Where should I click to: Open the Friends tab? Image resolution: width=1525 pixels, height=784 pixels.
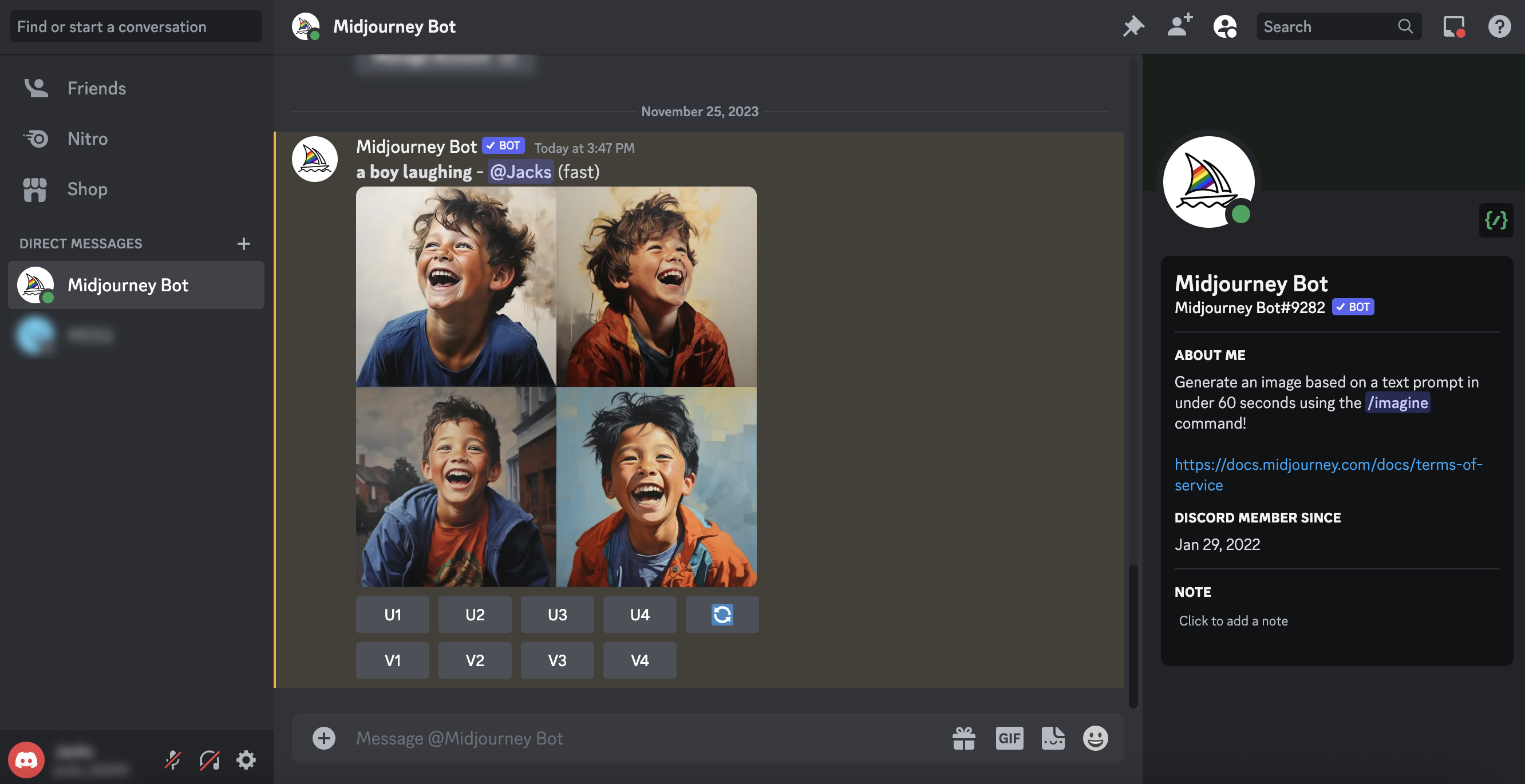click(x=96, y=88)
